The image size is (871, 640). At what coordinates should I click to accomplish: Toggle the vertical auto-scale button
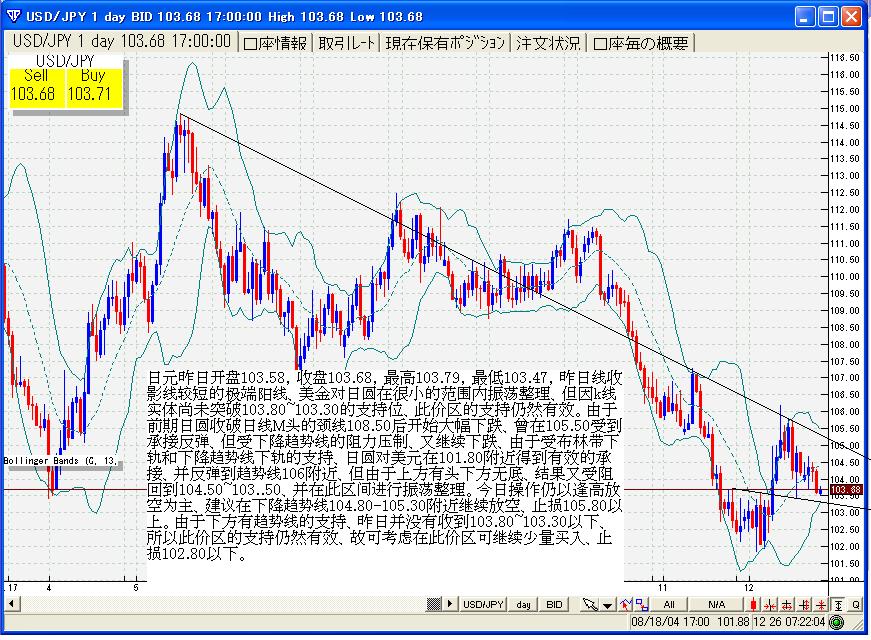click(838, 604)
